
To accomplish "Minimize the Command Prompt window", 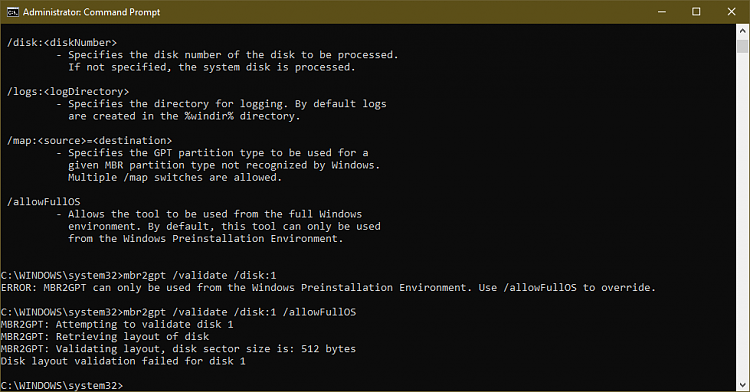I will (x=662, y=12).
